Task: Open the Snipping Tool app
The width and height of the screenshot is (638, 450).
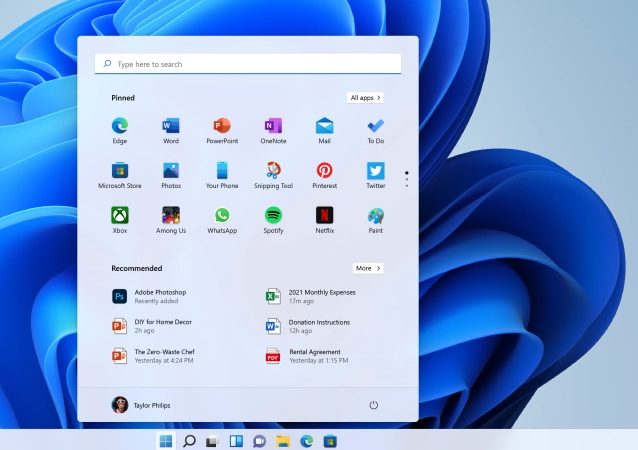Action: (x=273, y=171)
